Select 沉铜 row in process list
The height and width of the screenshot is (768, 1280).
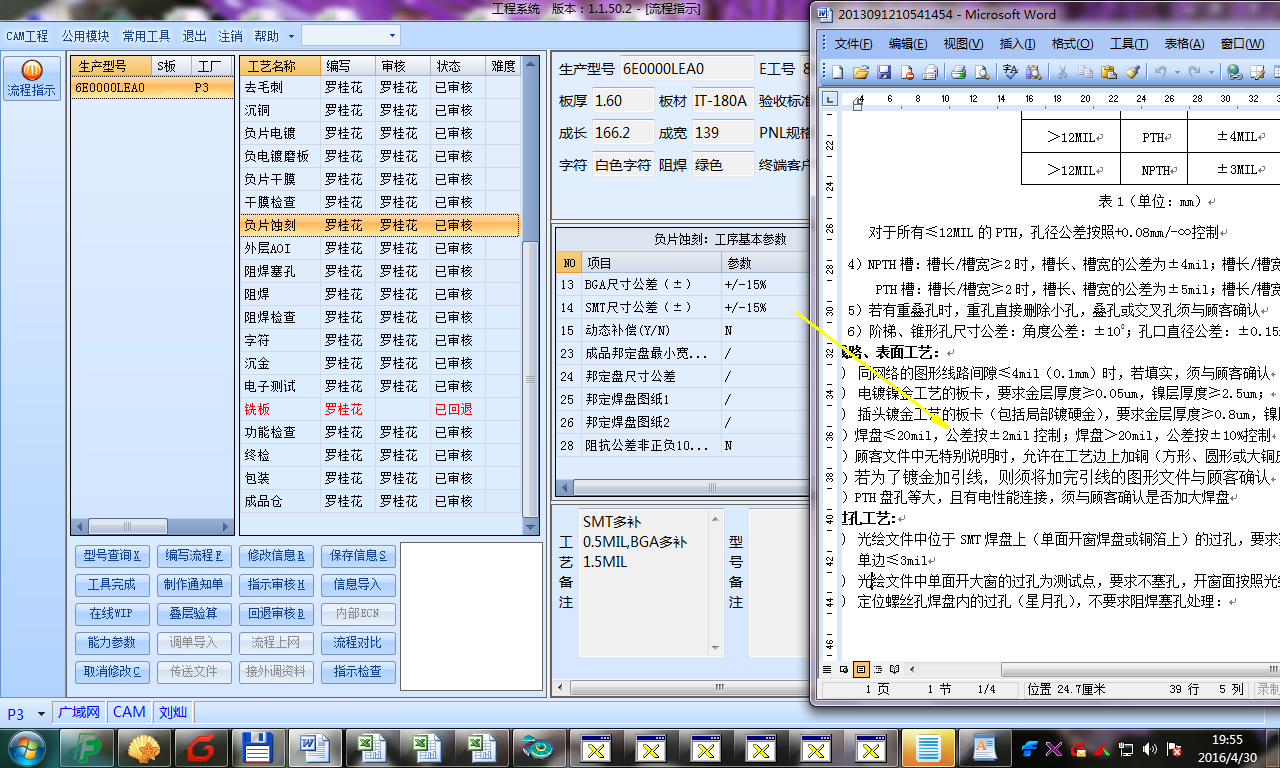(x=380, y=110)
